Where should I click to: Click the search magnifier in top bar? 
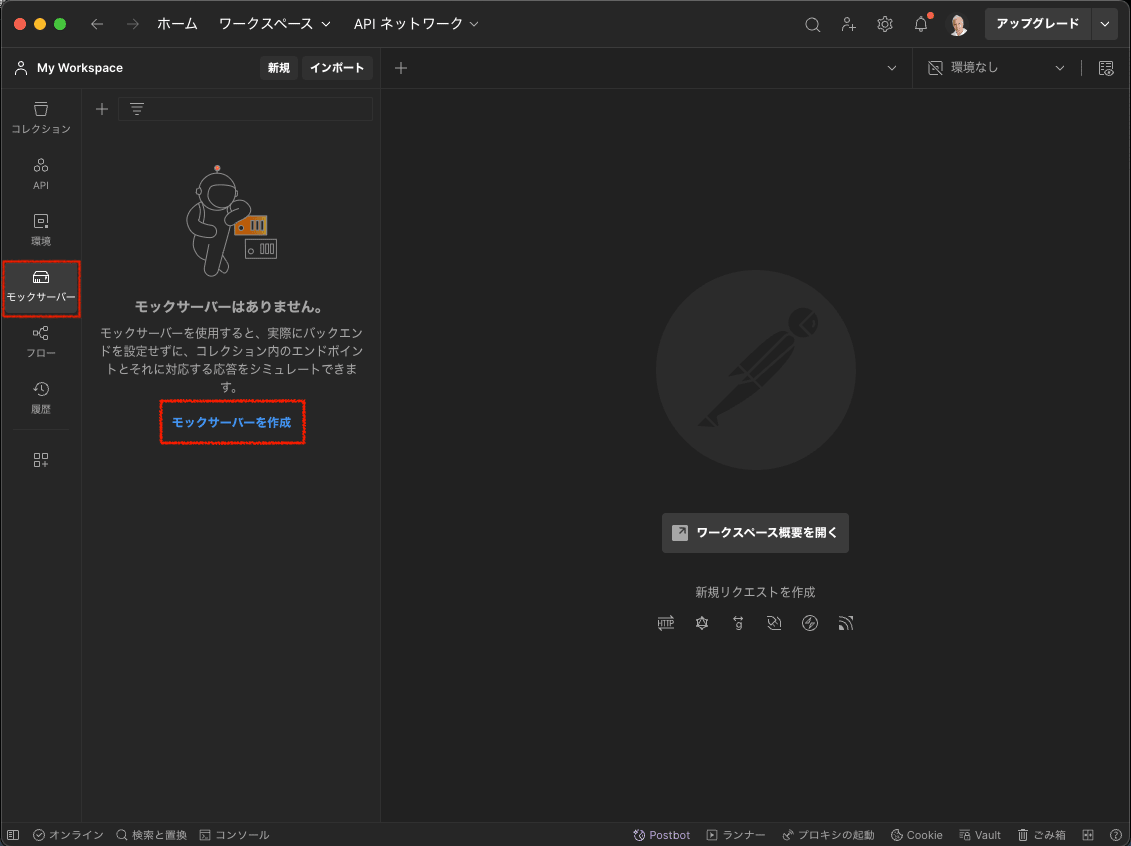click(x=812, y=25)
